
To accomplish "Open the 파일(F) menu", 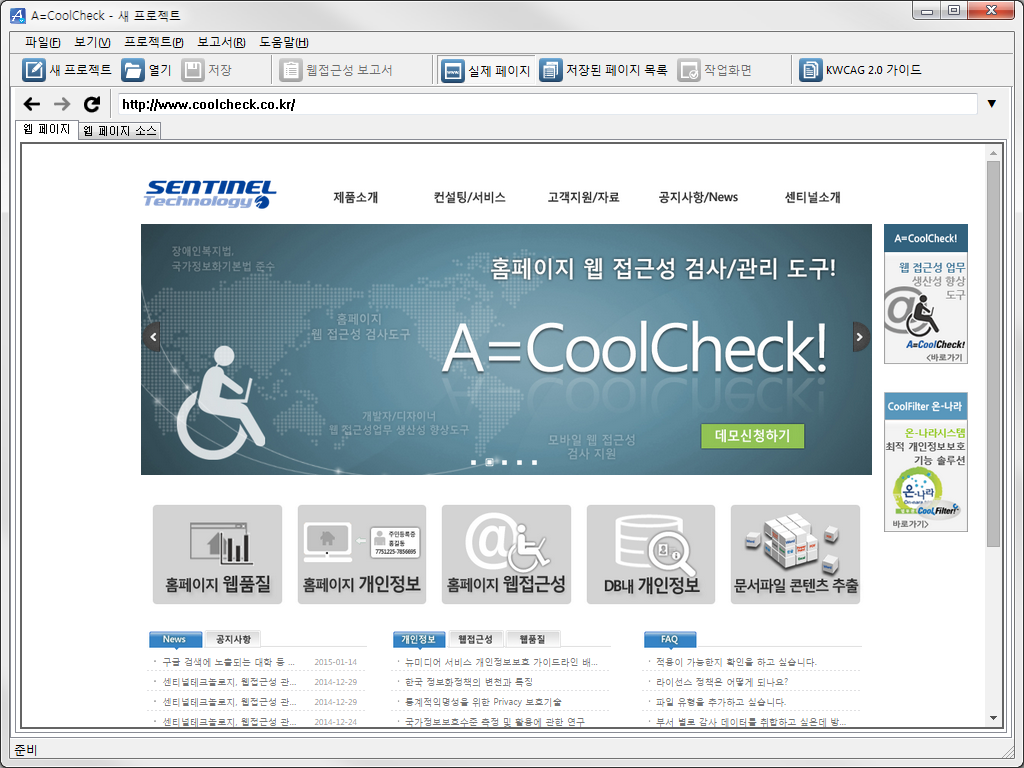I will 42,42.
